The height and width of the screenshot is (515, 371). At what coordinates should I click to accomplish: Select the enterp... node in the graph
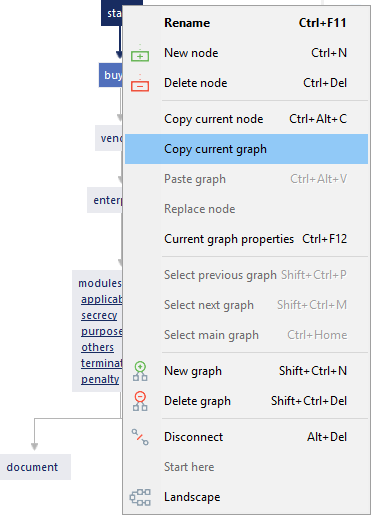[x=105, y=200]
